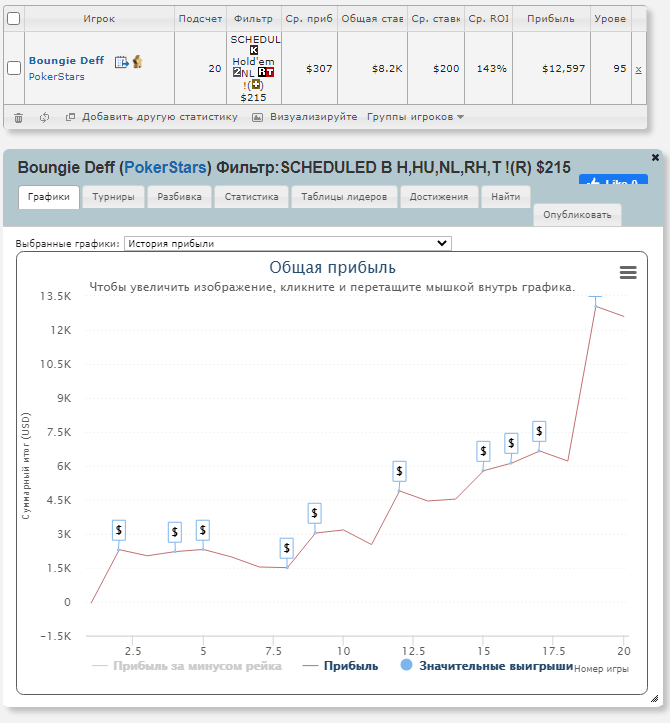Remove the row using the x link
670x723 pixels.
638,70
